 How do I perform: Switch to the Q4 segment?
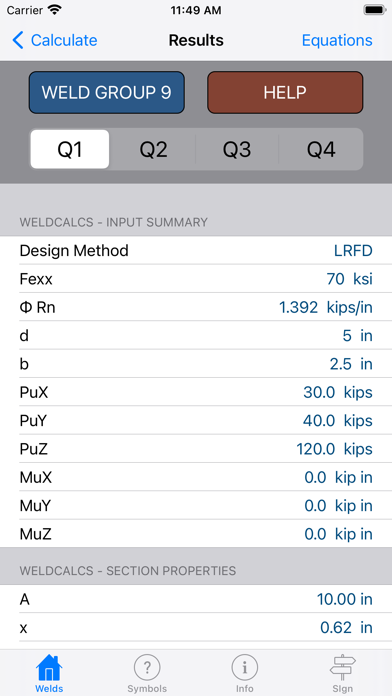click(x=321, y=150)
